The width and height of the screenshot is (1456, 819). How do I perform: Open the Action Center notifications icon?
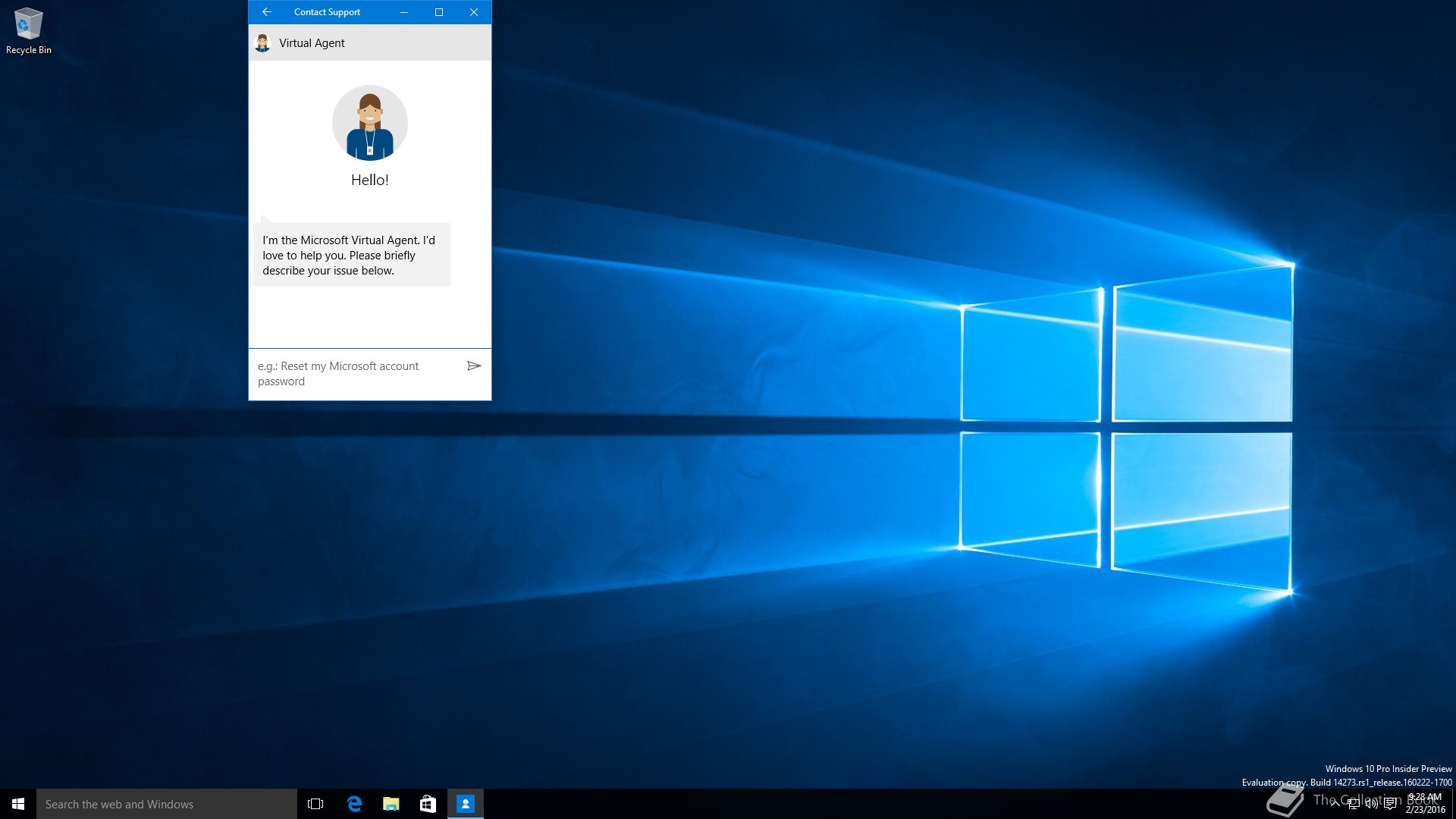point(1390,804)
